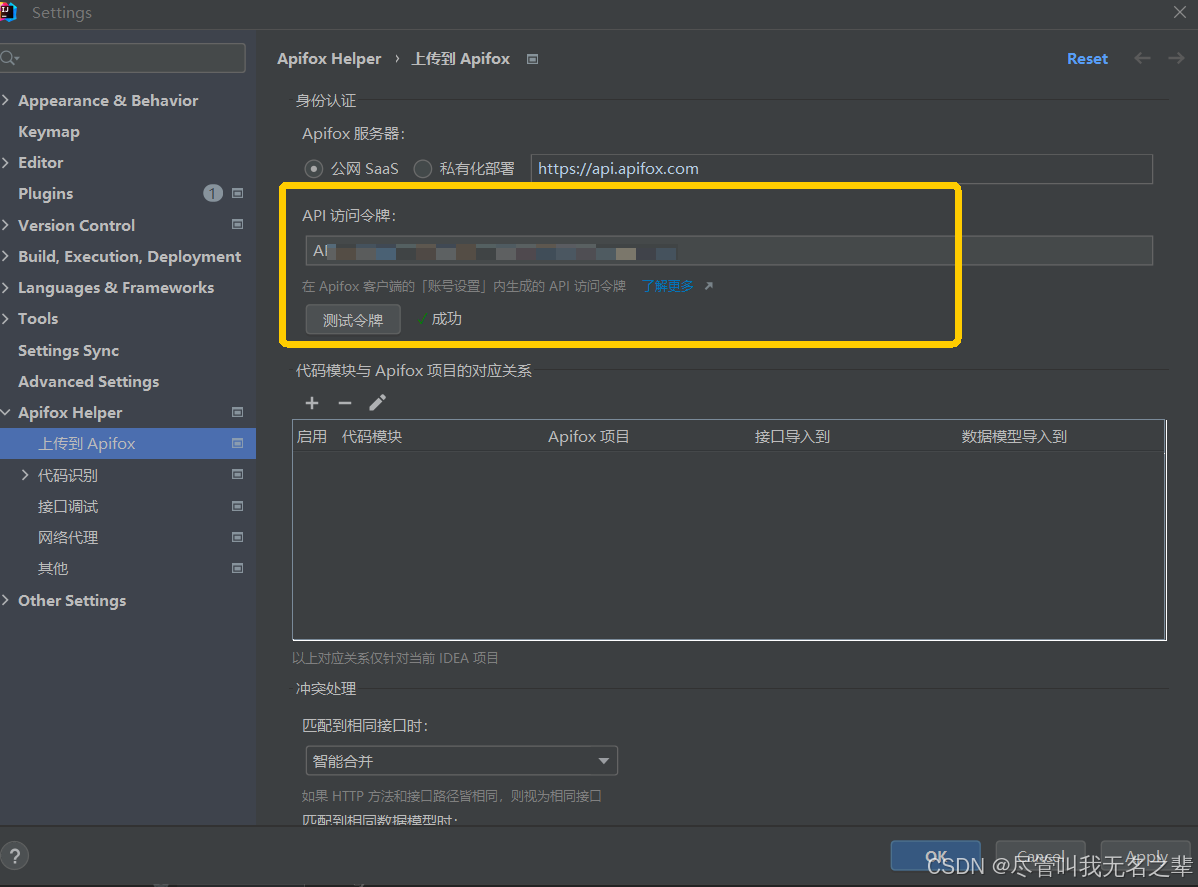Open 网络代理 settings page
The width and height of the screenshot is (1198, 887).
pyautogui.click(x=68, y=537)
